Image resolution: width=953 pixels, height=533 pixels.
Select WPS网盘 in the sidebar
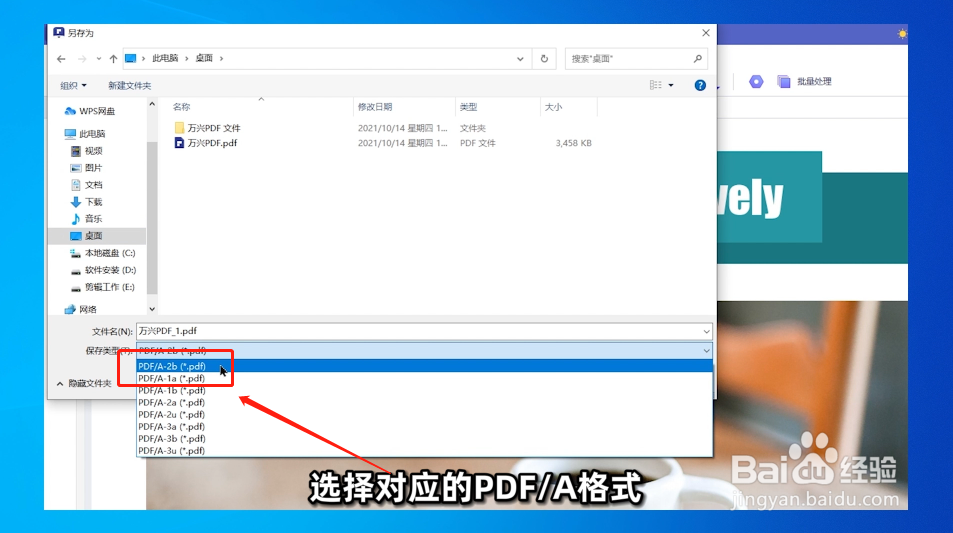coord(90,111)
